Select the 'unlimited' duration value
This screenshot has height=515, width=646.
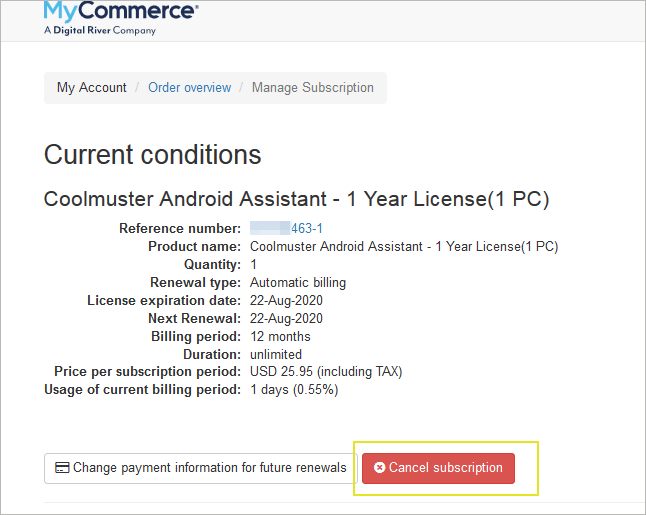(x=276, y=354)
